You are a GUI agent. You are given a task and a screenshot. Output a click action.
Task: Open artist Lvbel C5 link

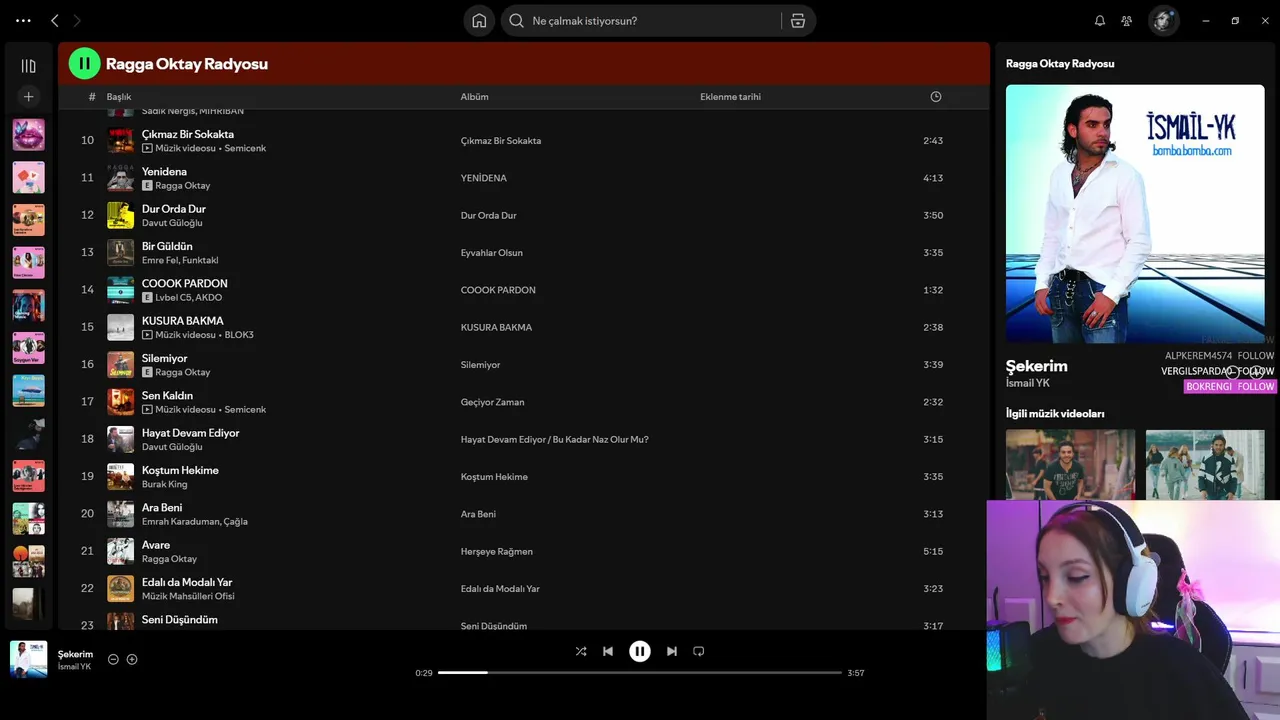172,298
